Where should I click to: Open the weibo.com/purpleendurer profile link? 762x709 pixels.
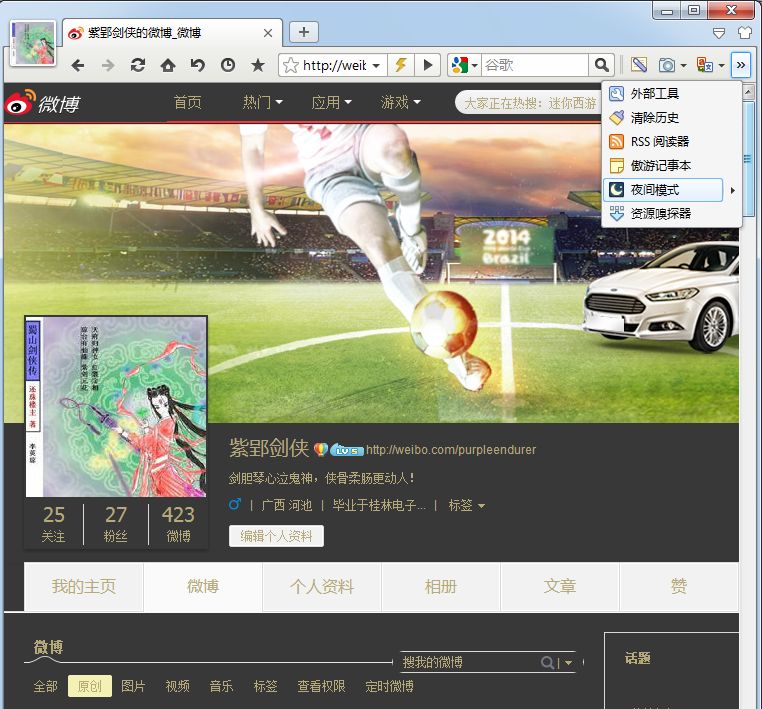tap(450, 450)
